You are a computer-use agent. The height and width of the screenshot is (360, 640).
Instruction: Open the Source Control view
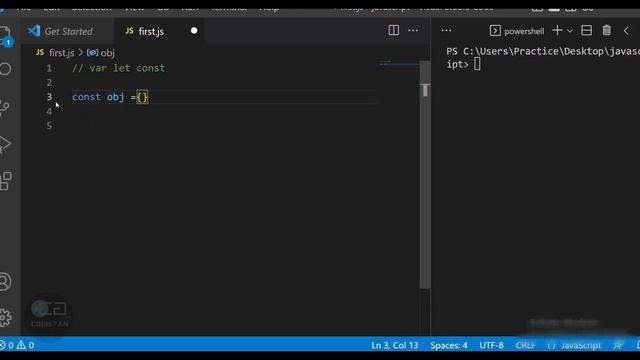pos(4,107)
